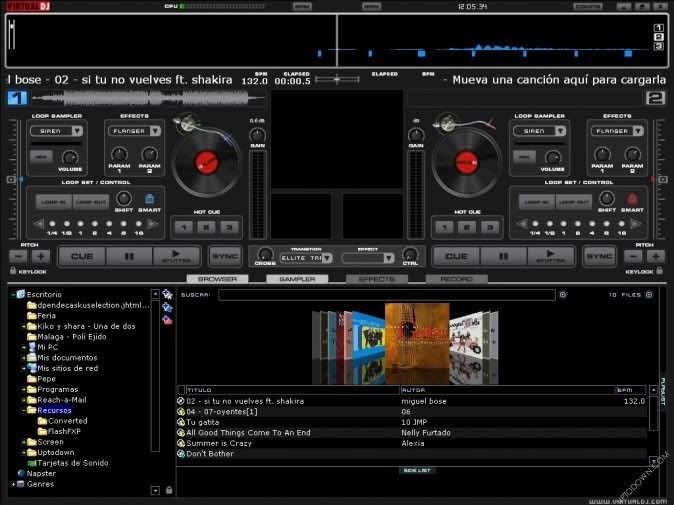Image resolution: width=674 pixels, height=505 pixels.
Task: Expand the Mi PC tree node
Action: [x=24, y=347]
